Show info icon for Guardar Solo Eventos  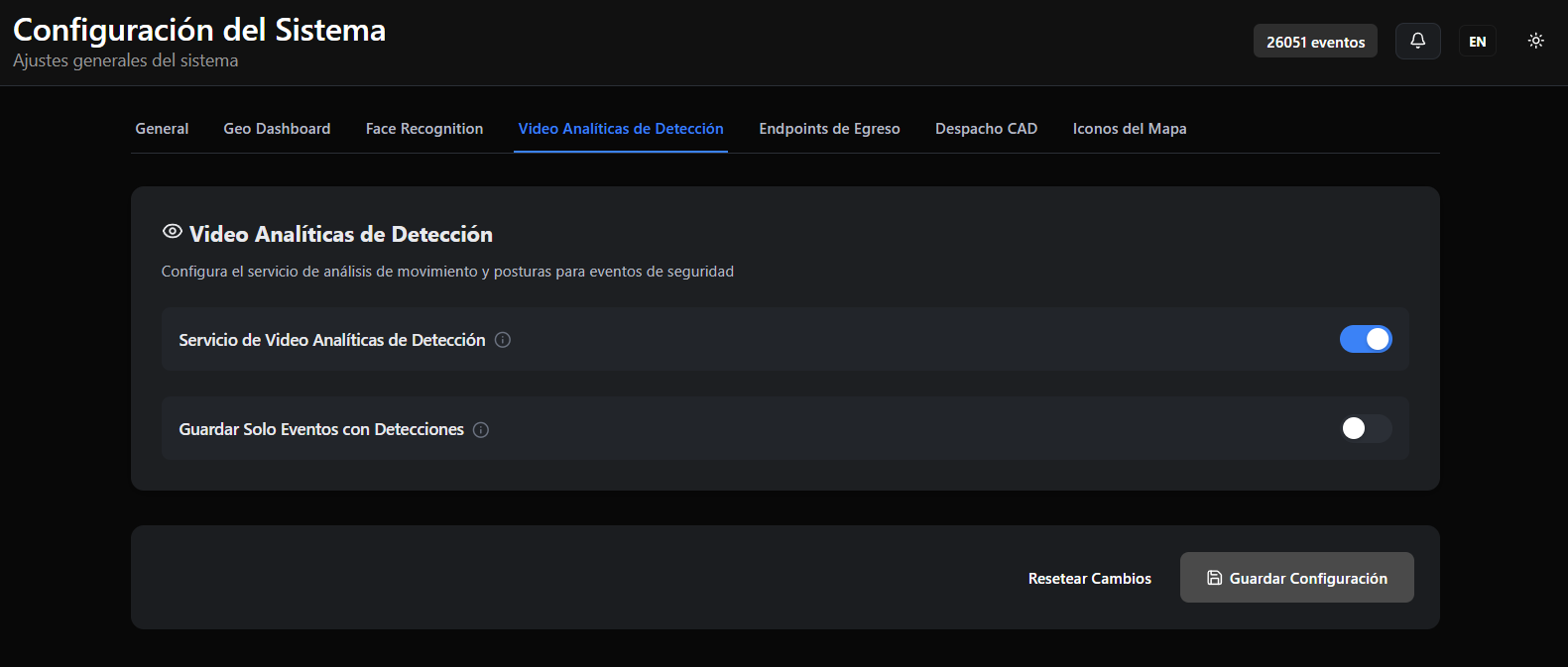481,429
